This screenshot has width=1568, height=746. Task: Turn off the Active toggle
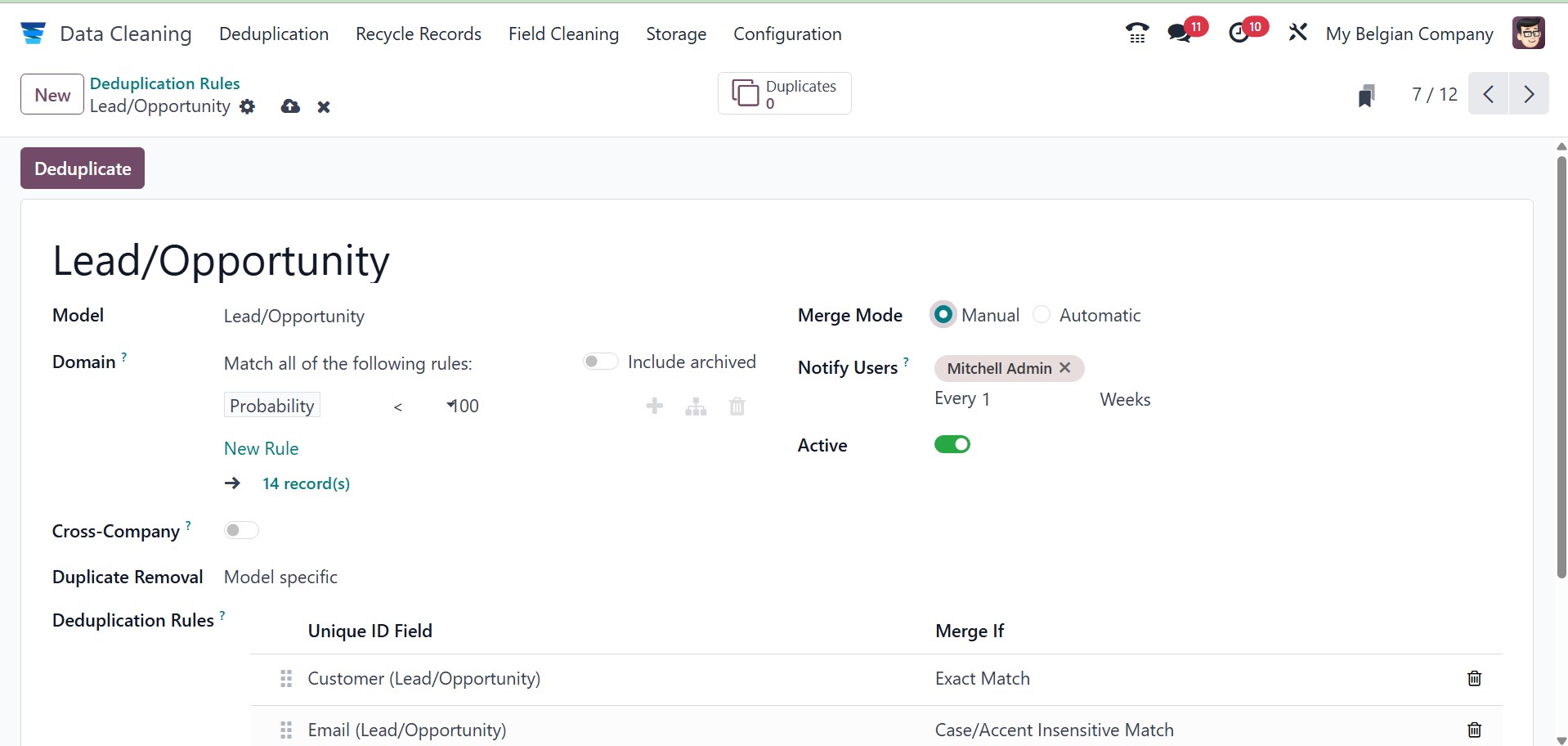pyautogui.click(x=952, y=444)
